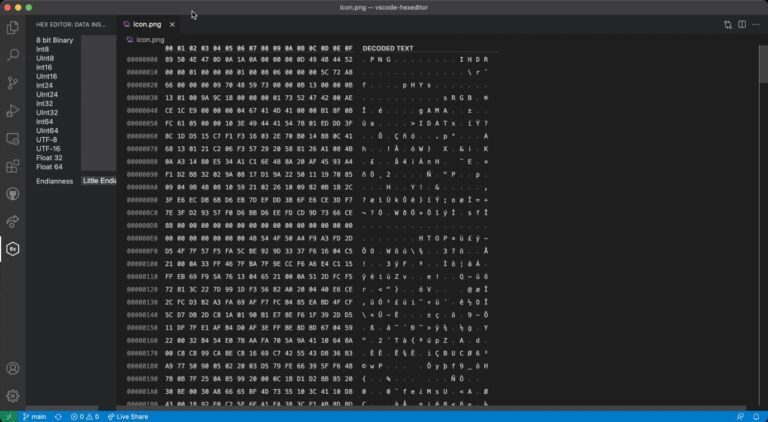Select the Hex Editor activity bar icon
768x422 pixels.
(x=13, y=248)
